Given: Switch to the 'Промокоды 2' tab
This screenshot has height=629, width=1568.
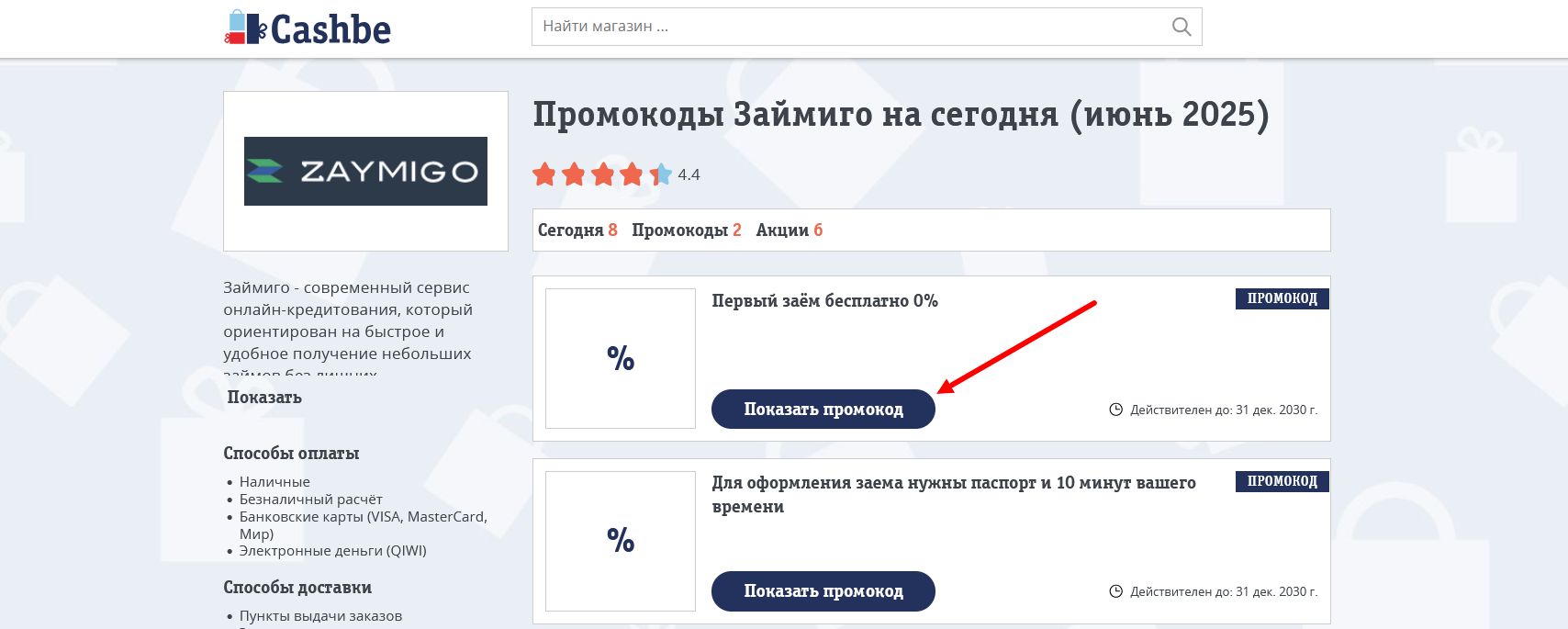Looking at the screenshot, I should tap(687, 230).
